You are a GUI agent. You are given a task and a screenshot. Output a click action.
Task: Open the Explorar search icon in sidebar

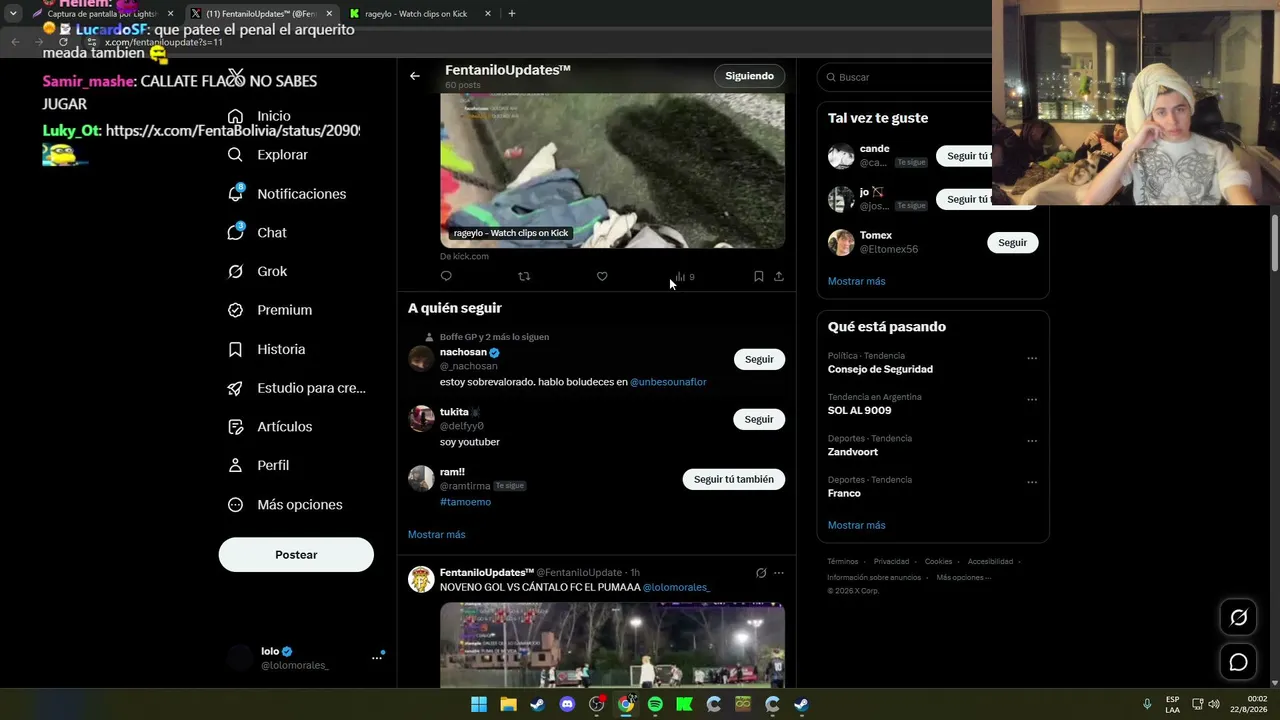click(235, 155)
